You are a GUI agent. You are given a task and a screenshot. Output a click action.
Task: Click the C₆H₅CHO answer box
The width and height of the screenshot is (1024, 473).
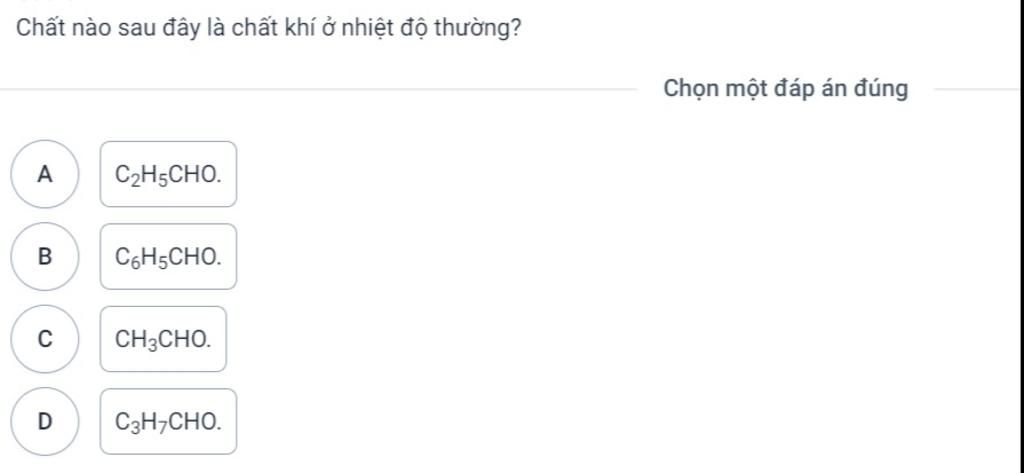tap(168, 257)
